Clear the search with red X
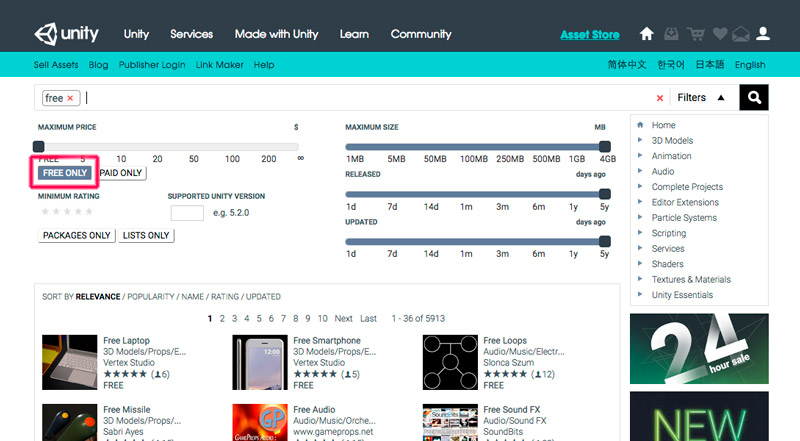Viewport: 800px width, 441px height. pos(660,98)
